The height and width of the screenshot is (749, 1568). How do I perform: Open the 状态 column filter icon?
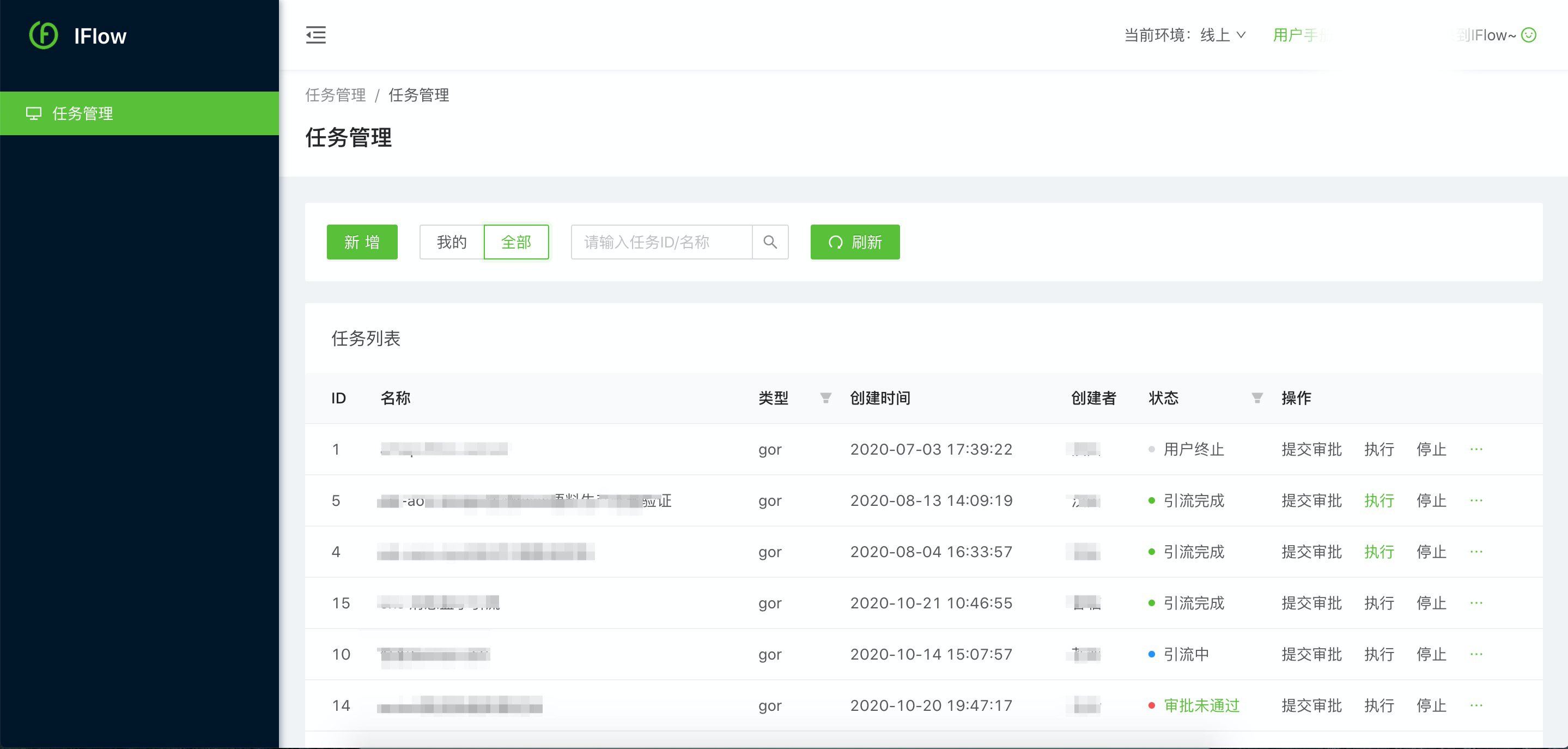(1256, 397)
